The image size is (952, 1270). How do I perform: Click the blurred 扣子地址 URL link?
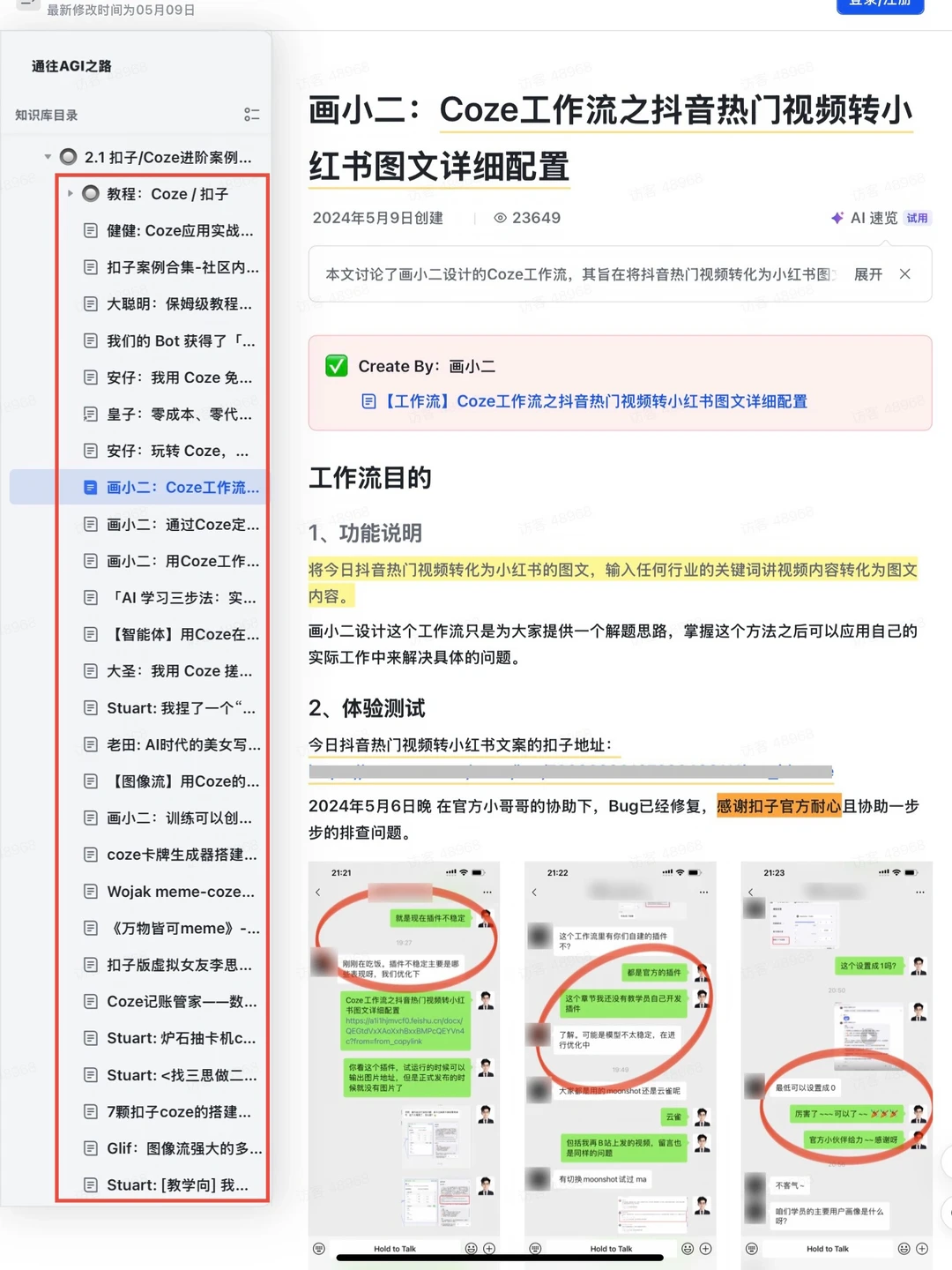(x=570, y=773)
